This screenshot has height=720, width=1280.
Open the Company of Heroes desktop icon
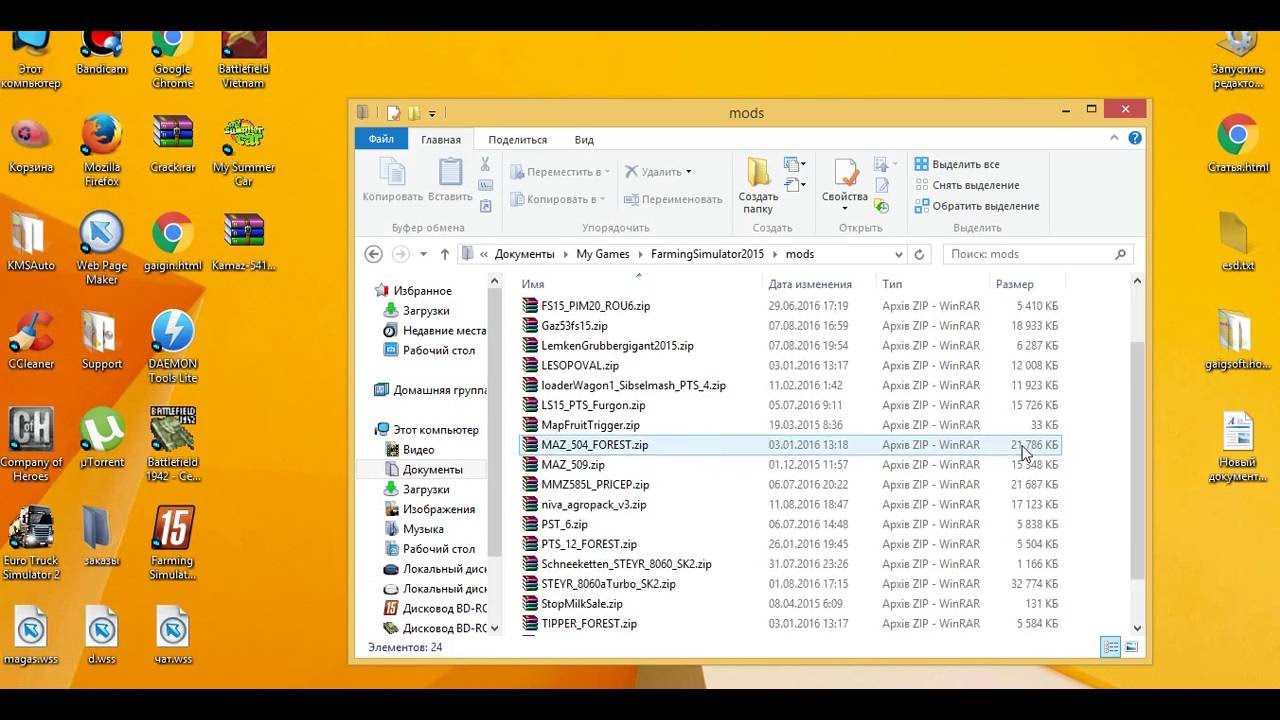[x=31, y=445]
